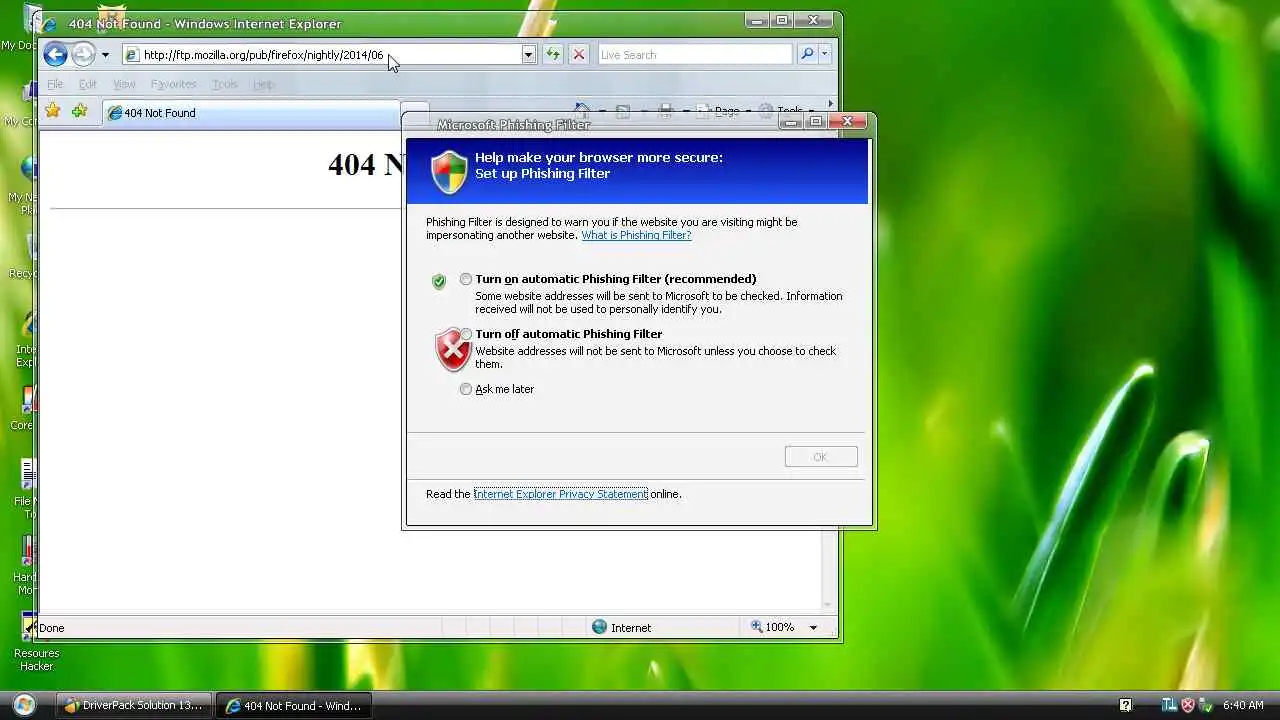Click the 404 Not Found taskbar button
Image resolution: width=1280 pixels, height=720 pixels.
(x=293, y=705)
